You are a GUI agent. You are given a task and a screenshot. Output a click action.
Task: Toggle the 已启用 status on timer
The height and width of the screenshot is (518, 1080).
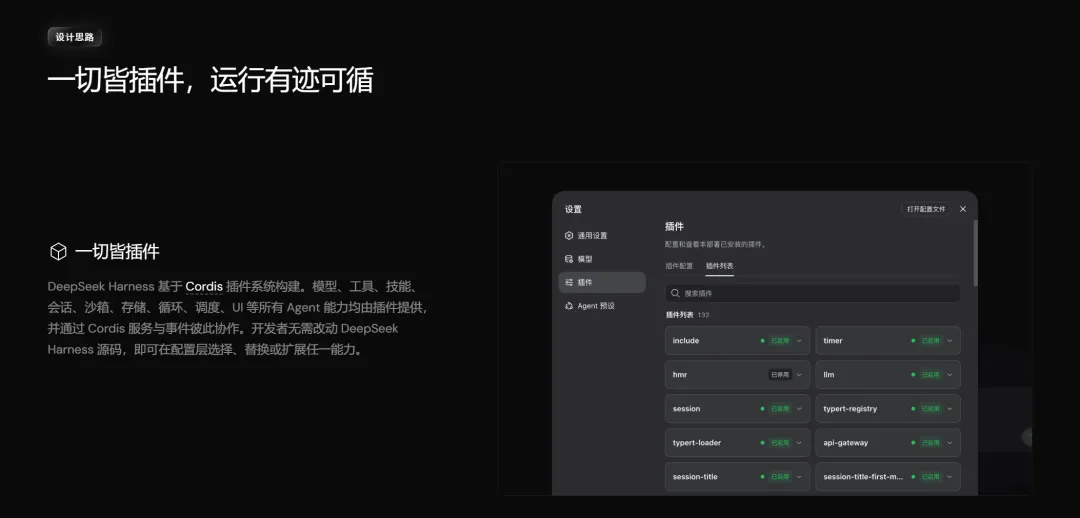tap(931, 340)
